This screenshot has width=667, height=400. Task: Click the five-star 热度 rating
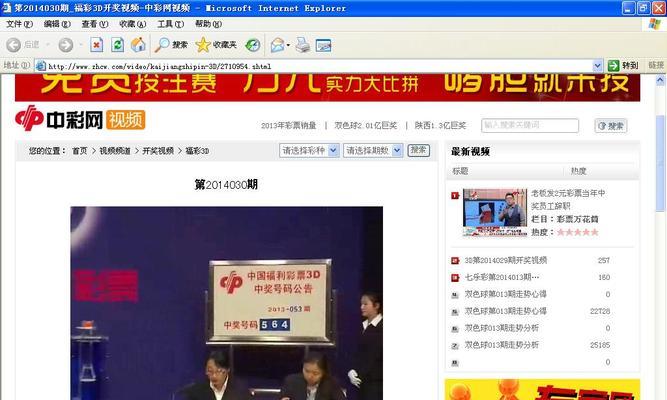(x=578, y=232)
